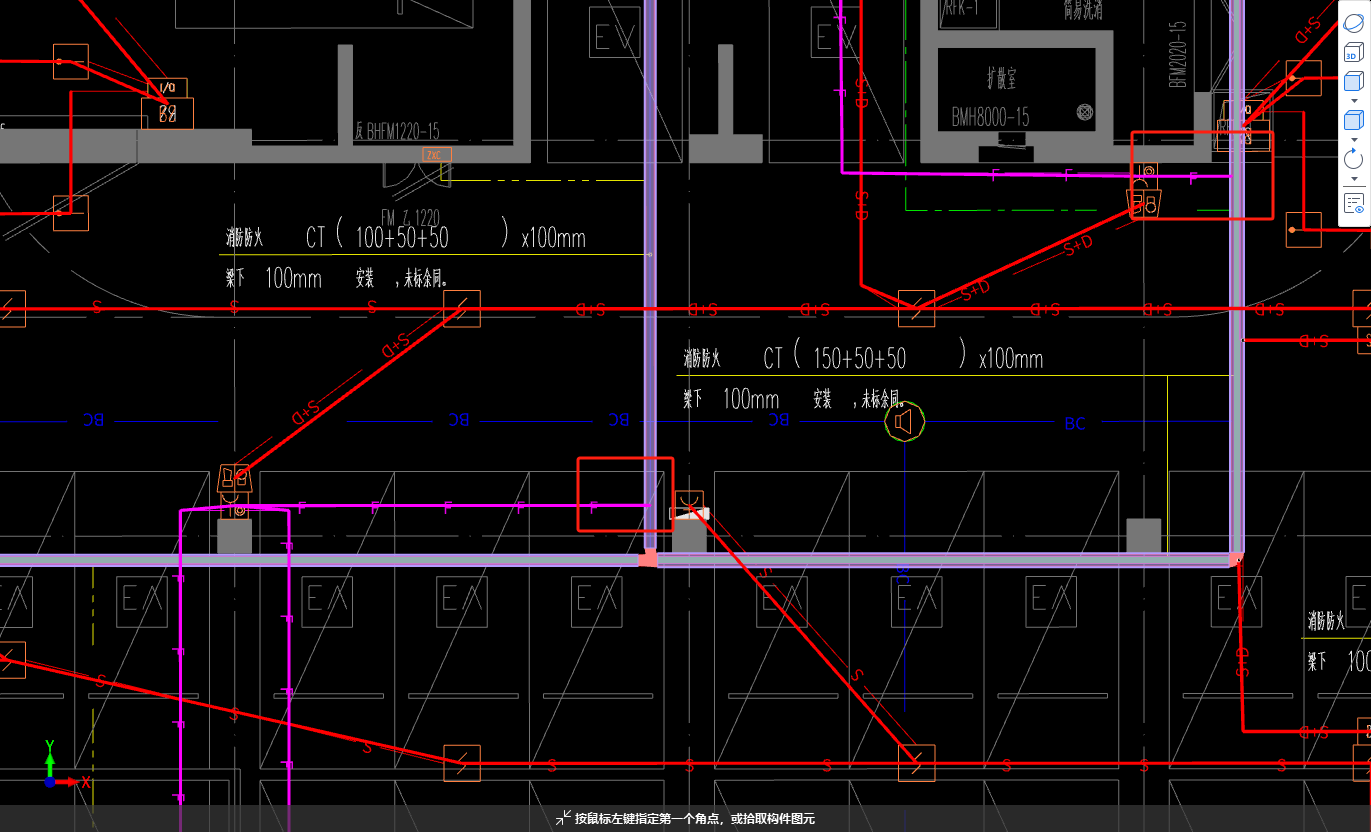Open dropdown beneath the rotate icon
Screen dimensions: 1371x832
click(1354, 179)
